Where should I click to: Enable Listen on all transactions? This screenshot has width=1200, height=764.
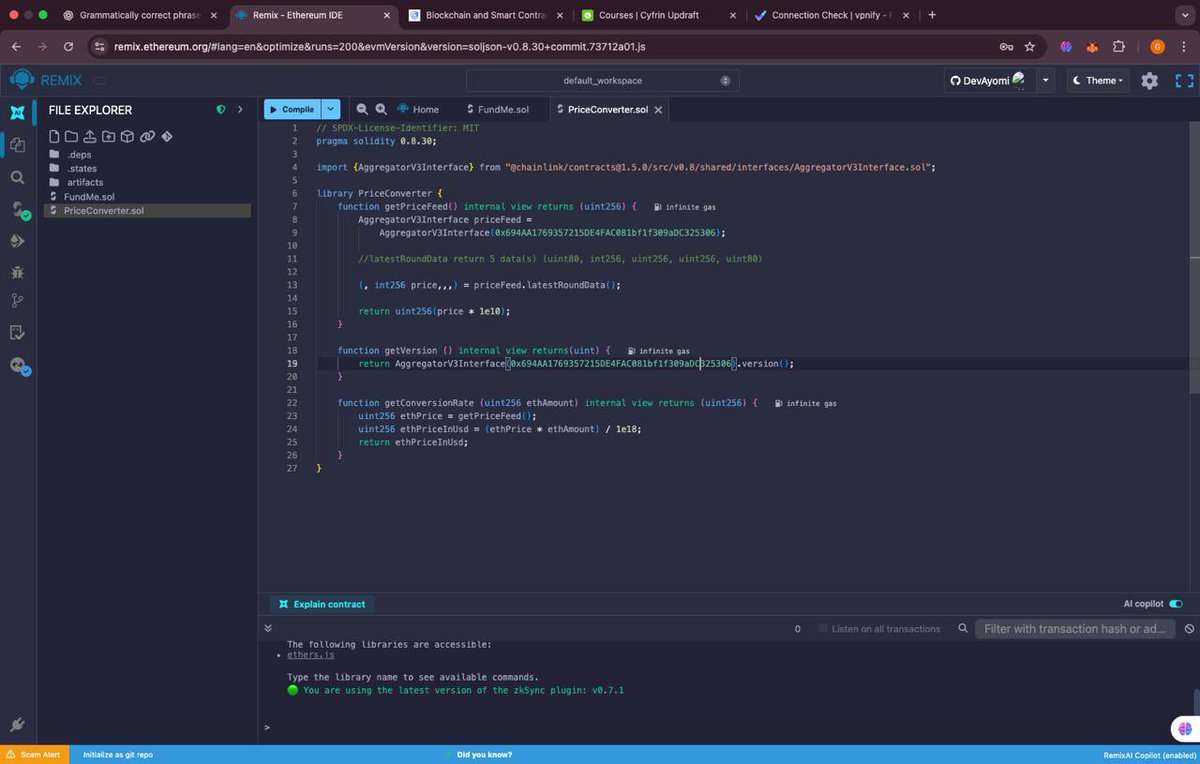822,629
